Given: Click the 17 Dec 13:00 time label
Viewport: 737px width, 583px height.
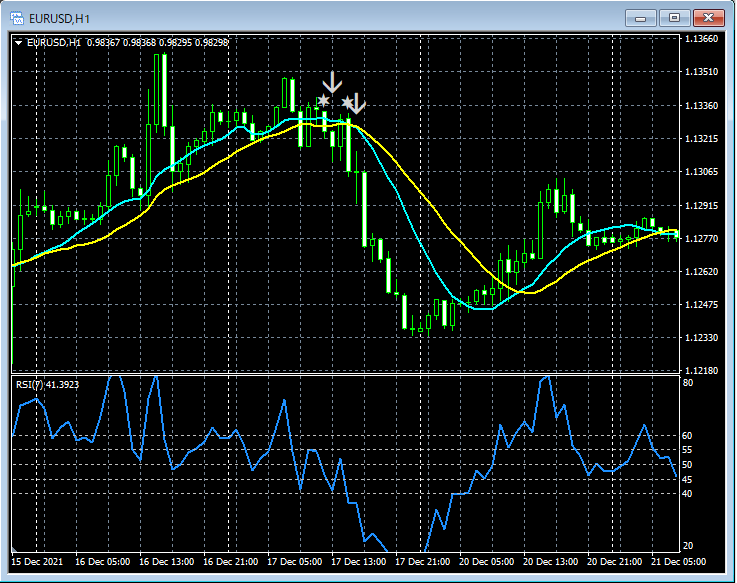Looking at the screenshot, I should coord(359,562).
